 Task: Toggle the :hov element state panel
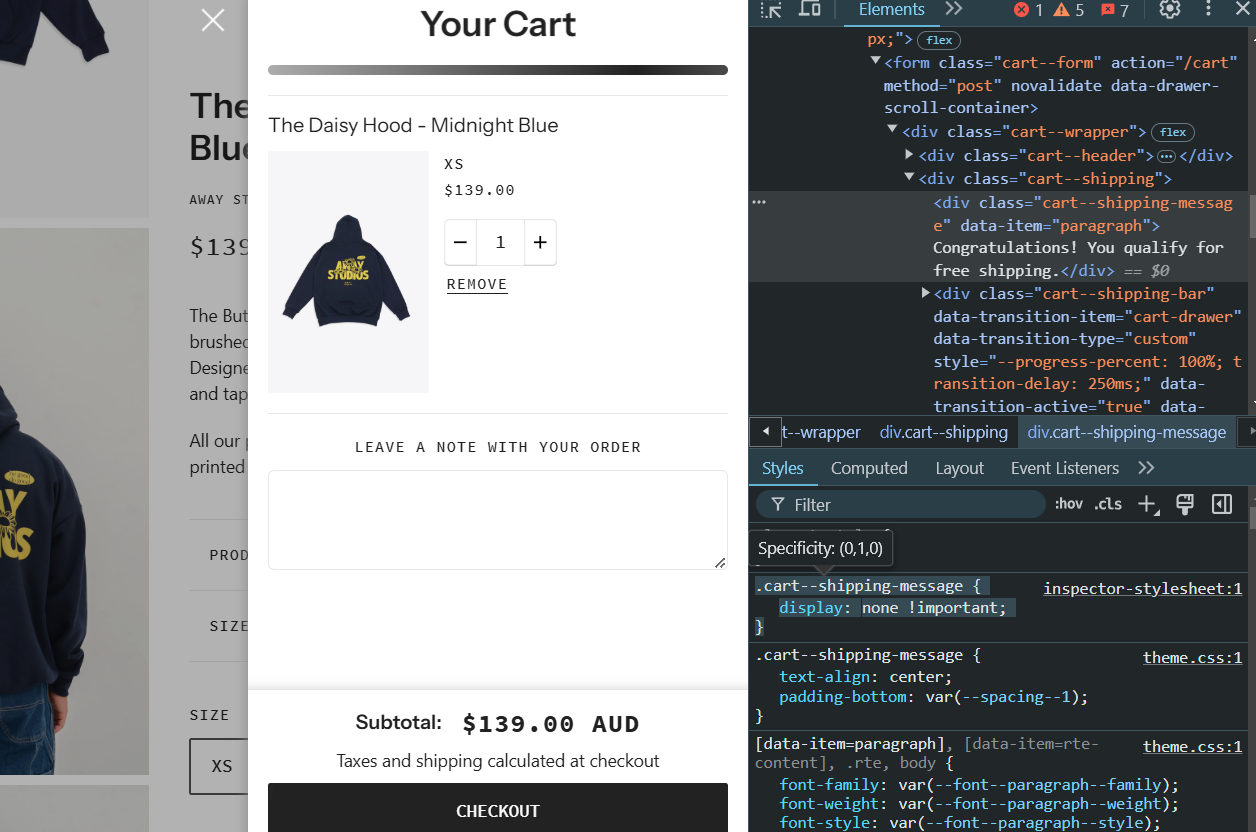pos(1068,504)
